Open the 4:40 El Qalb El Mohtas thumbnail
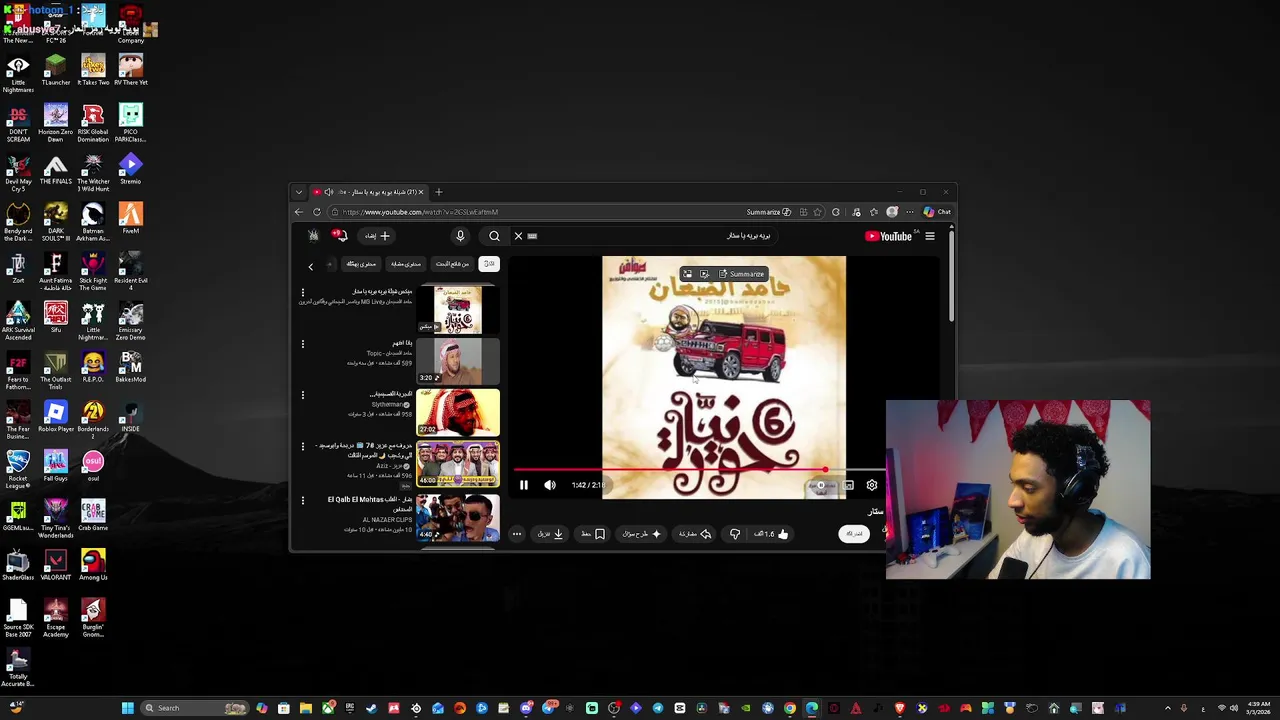This screenshot has width=1280, height=720. tap(458, 517)
